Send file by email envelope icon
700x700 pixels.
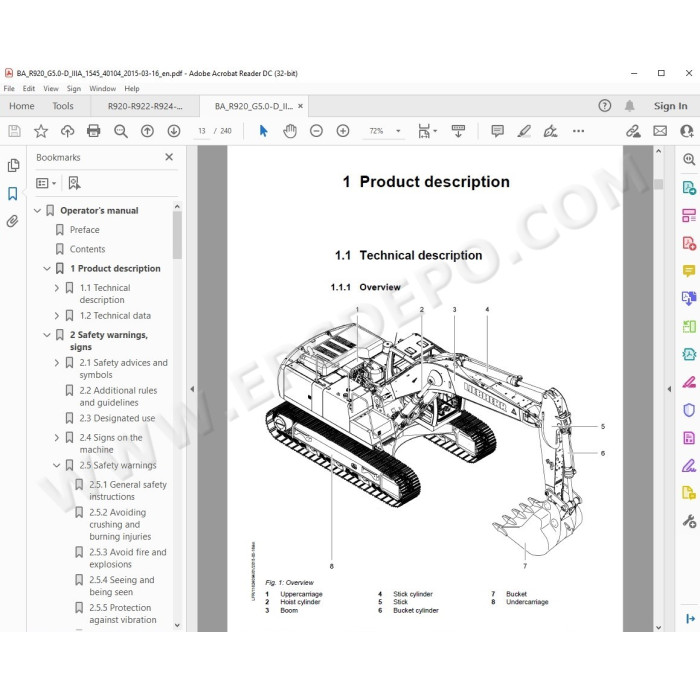(x=660, y=131)
